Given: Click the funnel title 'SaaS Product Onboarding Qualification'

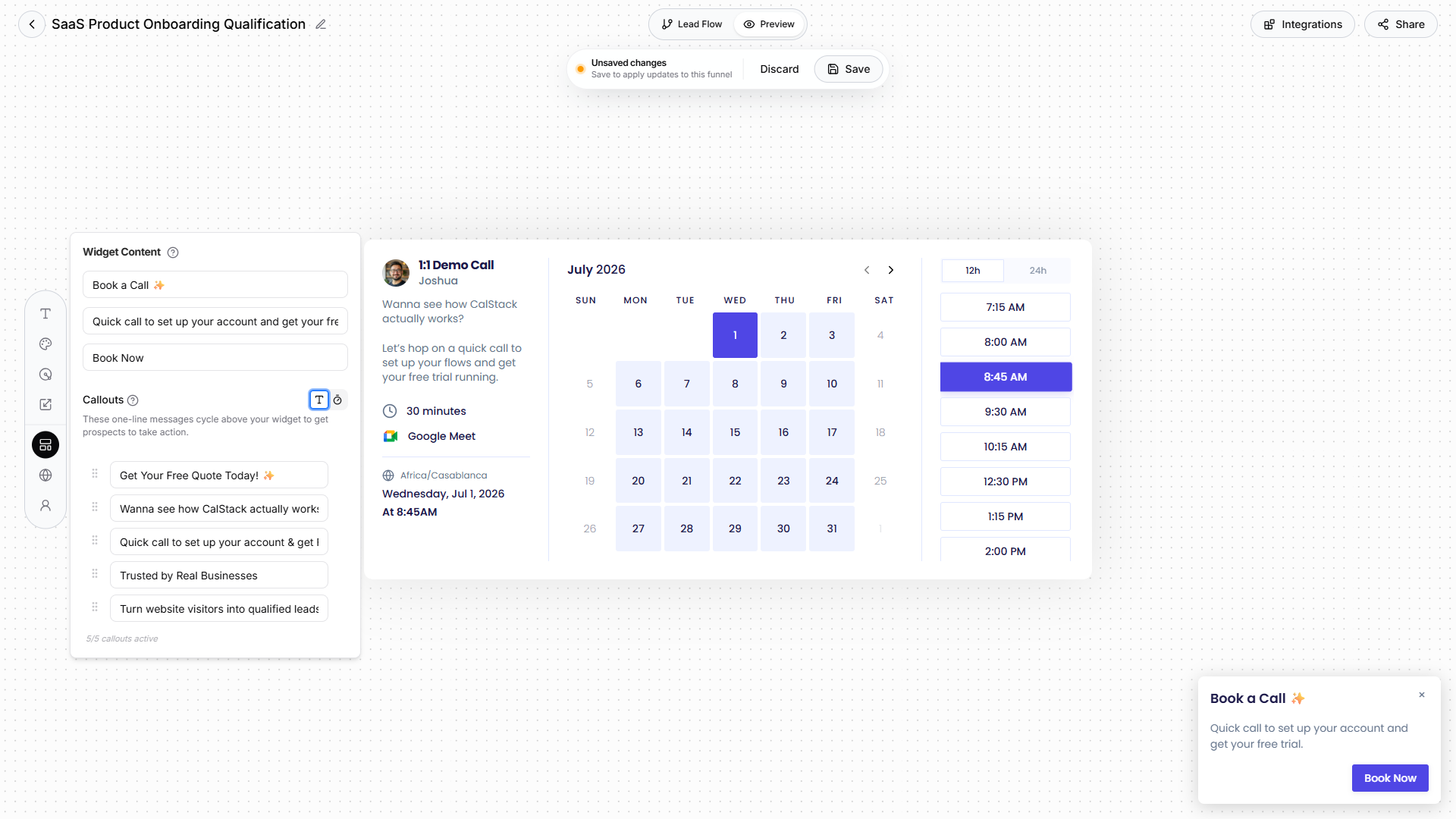Looking at the screenshot, I should [178, 24].
